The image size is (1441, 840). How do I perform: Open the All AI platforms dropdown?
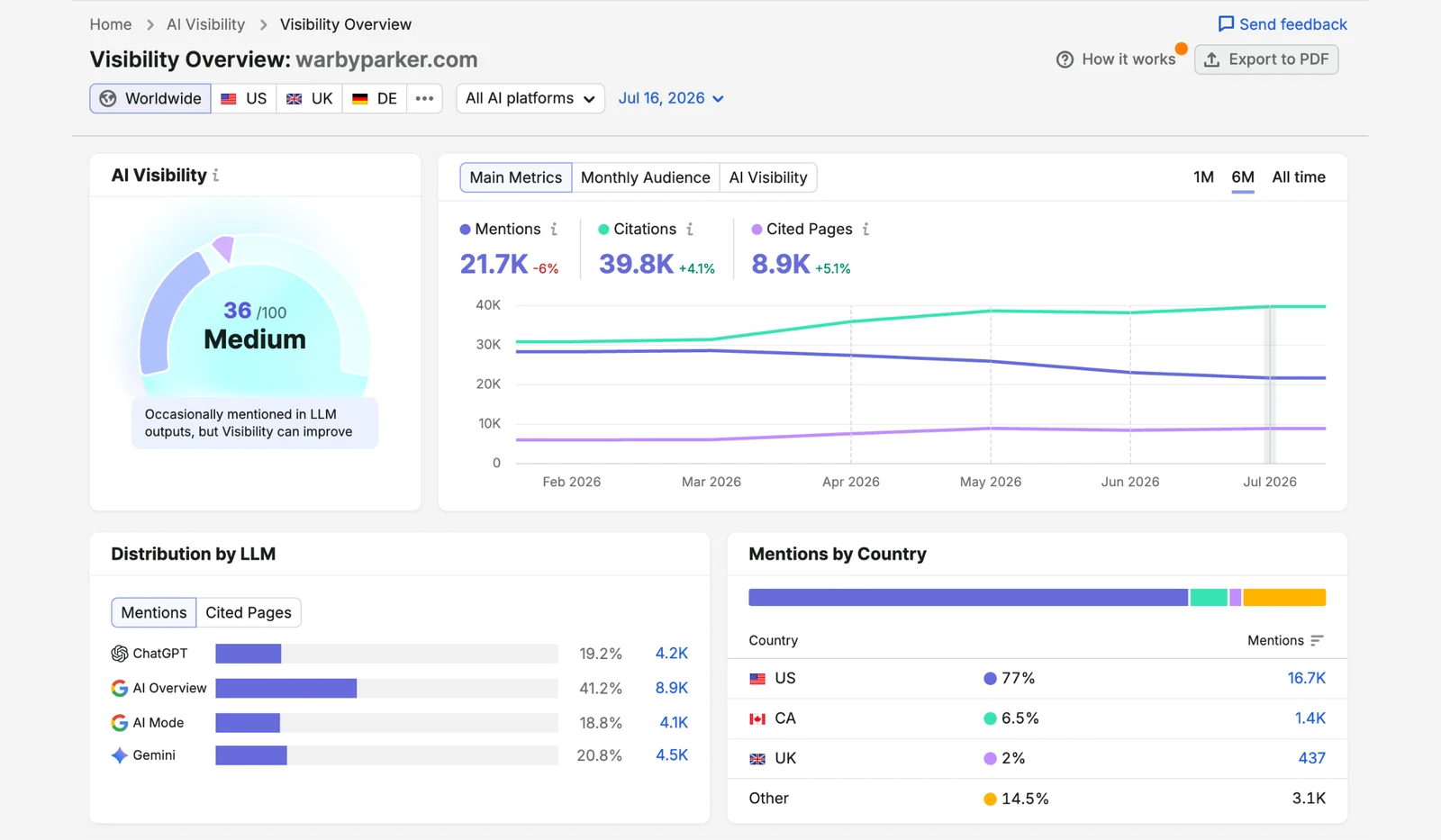coord(530,98)
